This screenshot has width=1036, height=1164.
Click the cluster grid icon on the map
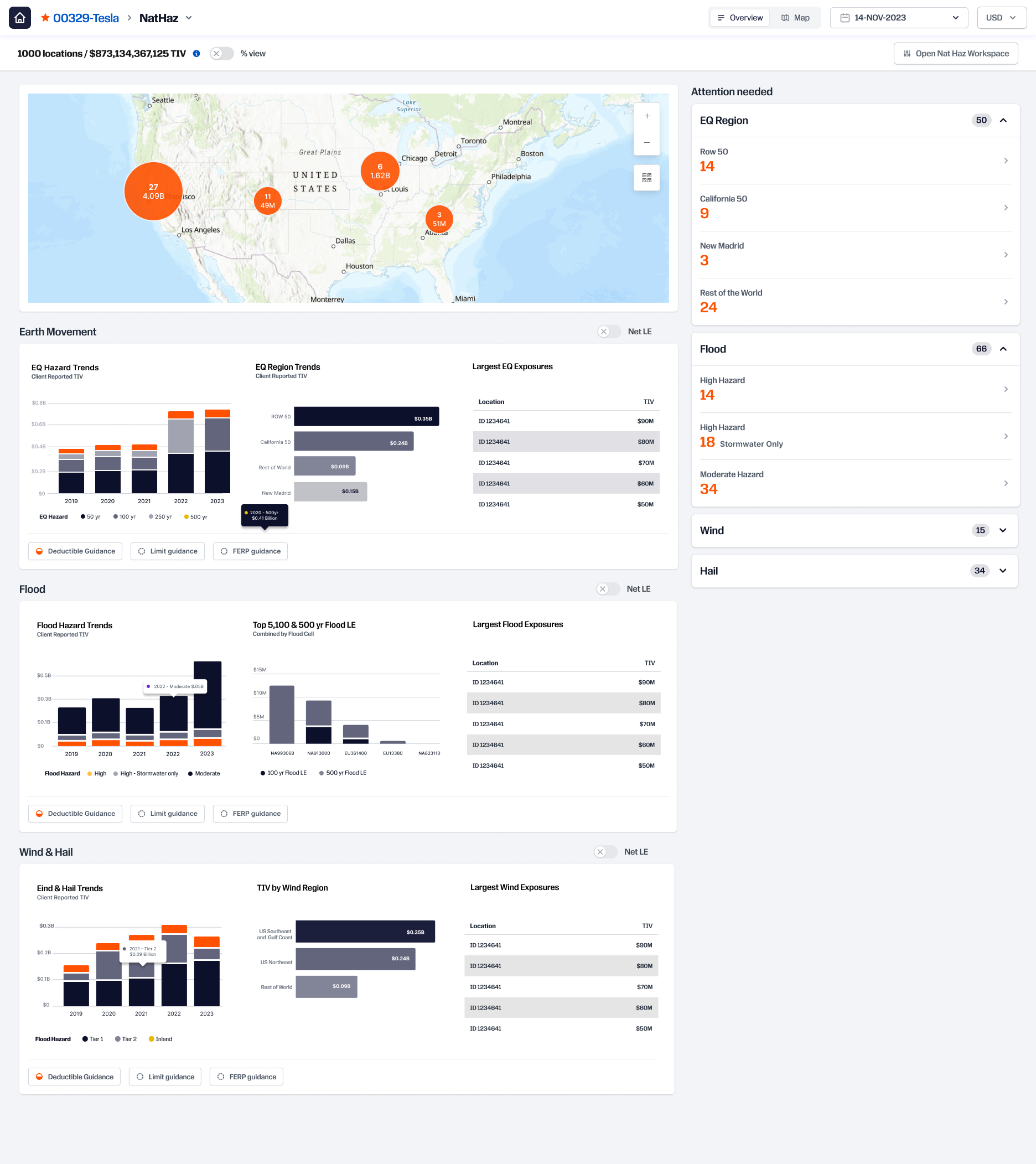click(646, 178)
